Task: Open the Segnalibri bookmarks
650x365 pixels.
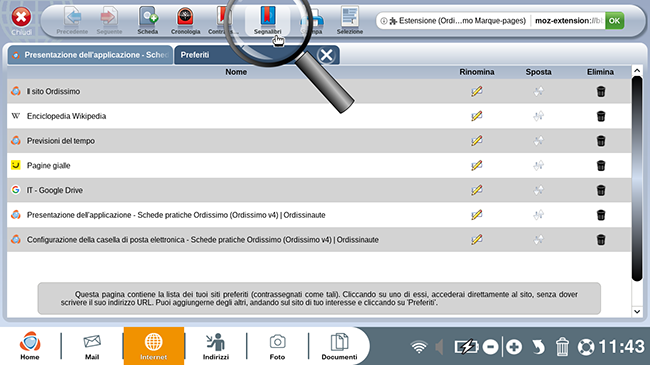Action: coord(268,20)
